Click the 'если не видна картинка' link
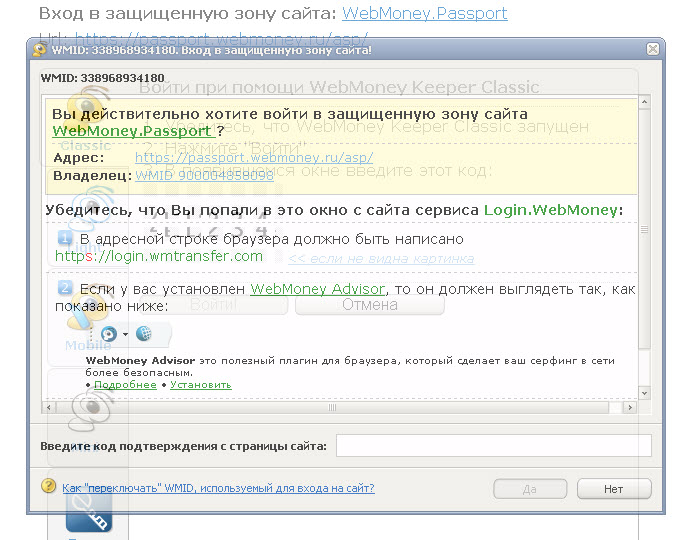This screenshot has height=540, width=691. tap(381, 258)
